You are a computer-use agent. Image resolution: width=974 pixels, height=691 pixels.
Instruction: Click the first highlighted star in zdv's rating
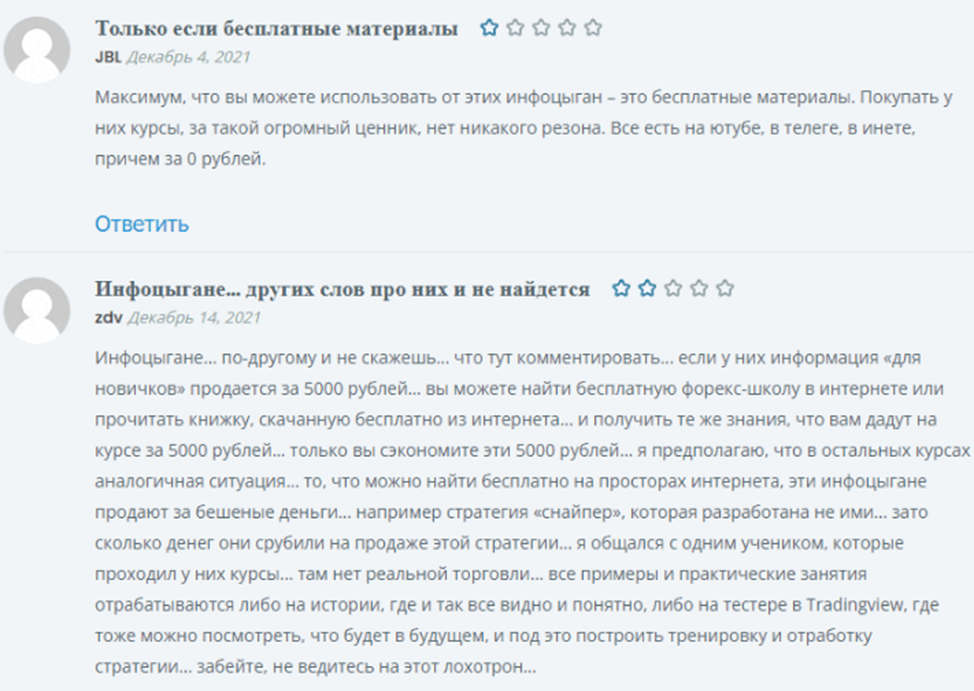coord(621,288)
